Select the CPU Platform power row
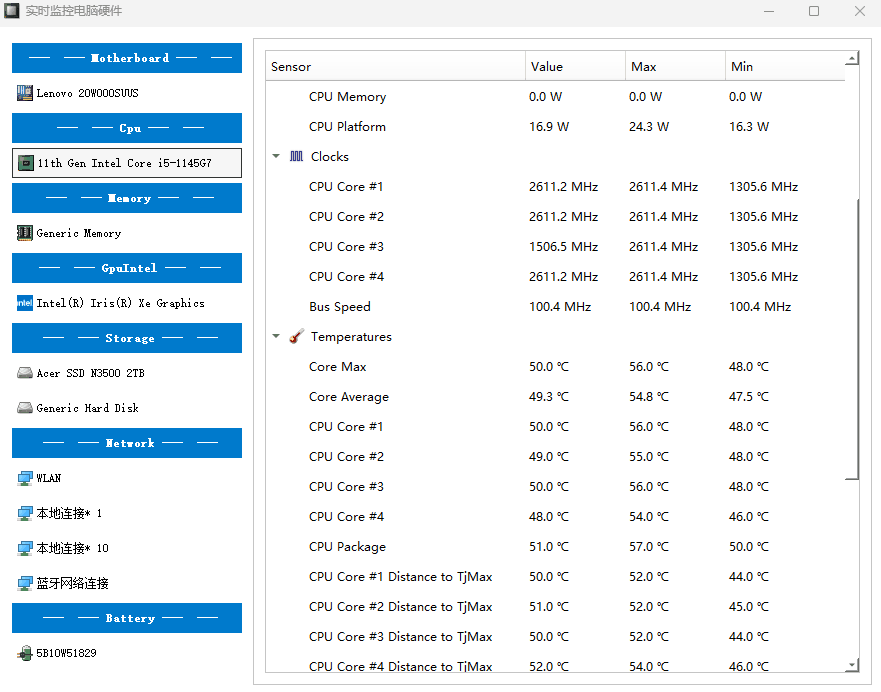This screenshot has width=881, height=692. pyautogui.click(x=555, y=126)
